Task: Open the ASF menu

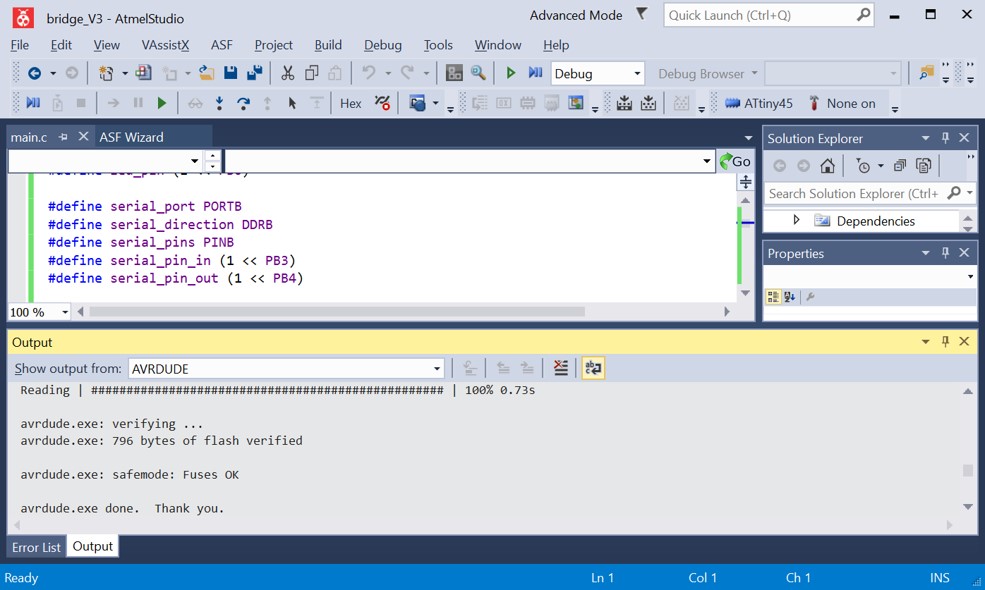Action: click(x=221, y=45)
